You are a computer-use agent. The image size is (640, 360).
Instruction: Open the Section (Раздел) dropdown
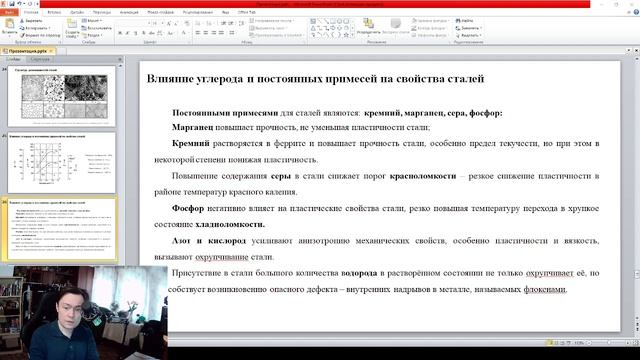pos(93,36)
